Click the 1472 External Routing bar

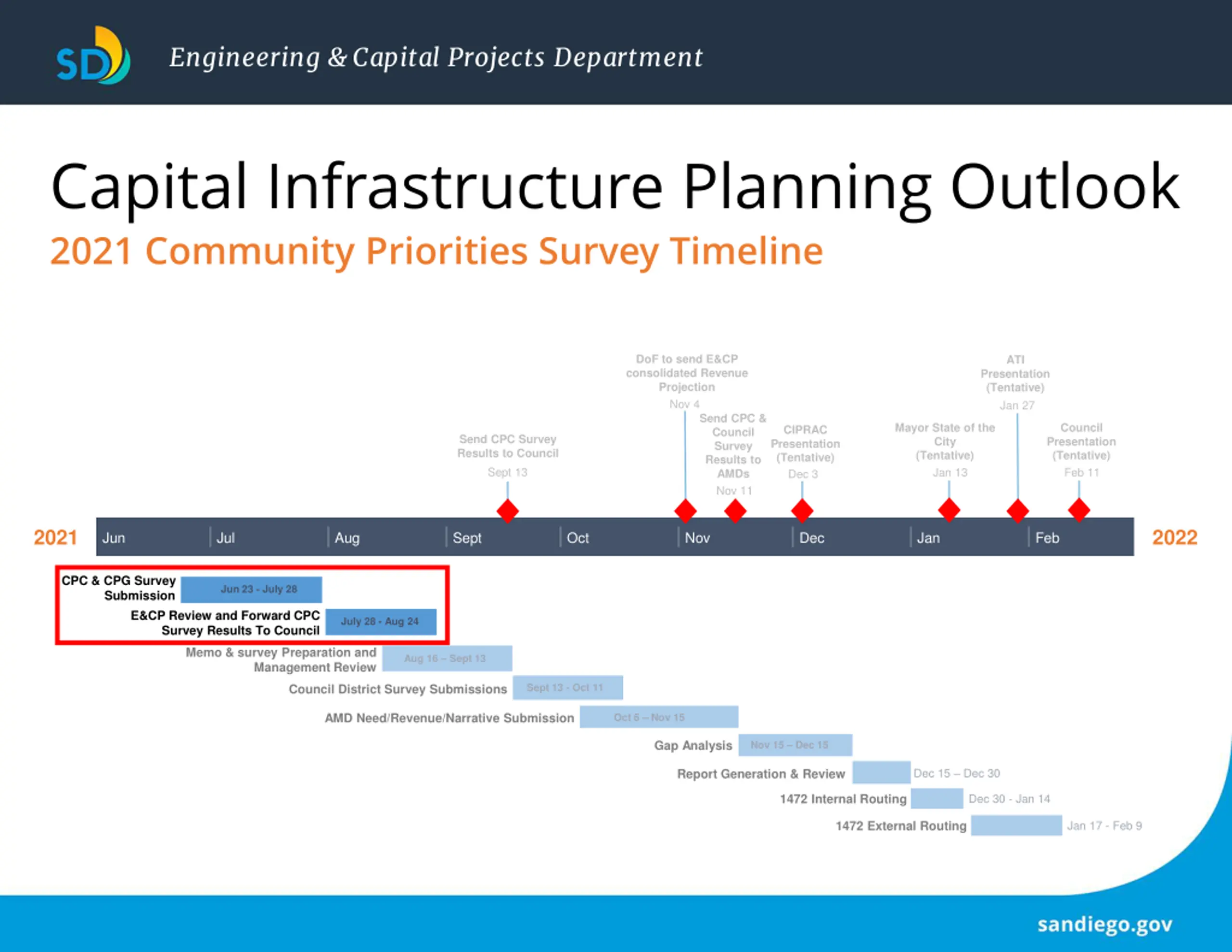coord(1016,825)
